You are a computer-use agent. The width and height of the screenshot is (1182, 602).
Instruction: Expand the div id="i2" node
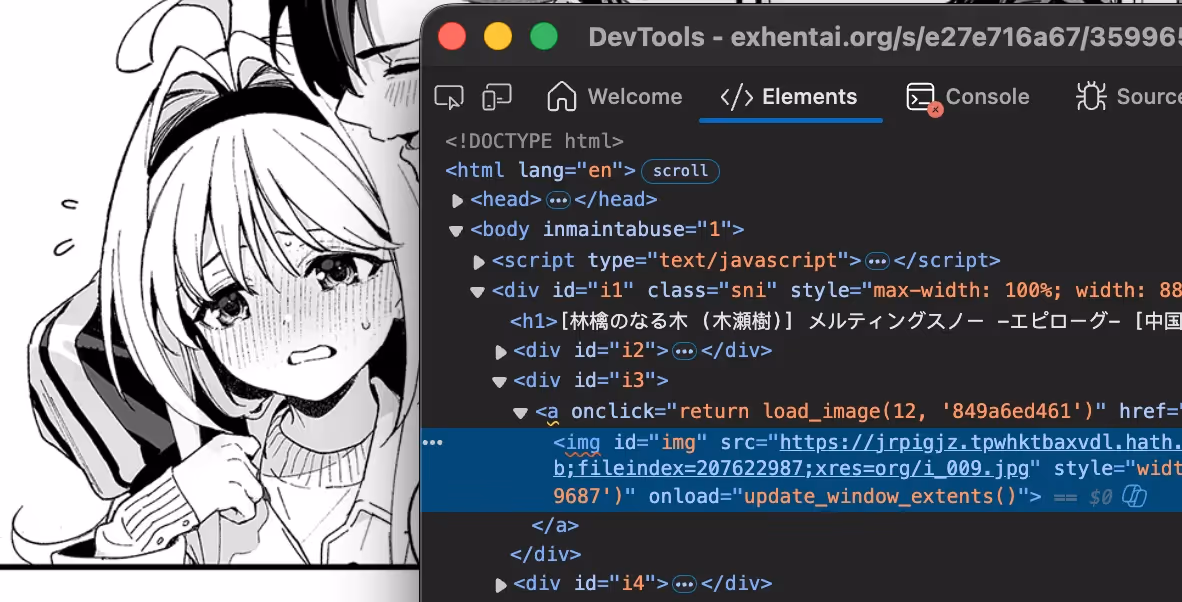tap(501, 351)
